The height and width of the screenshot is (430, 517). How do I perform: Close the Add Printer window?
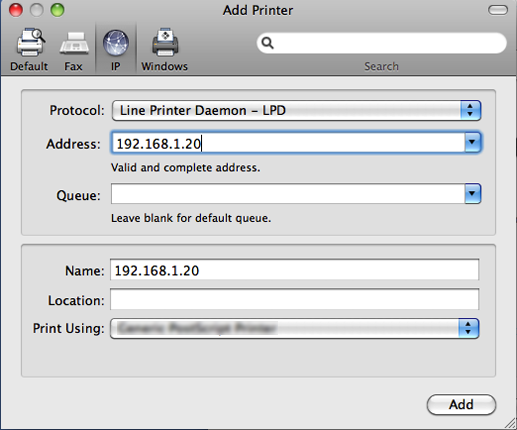[x=16, y=10]
